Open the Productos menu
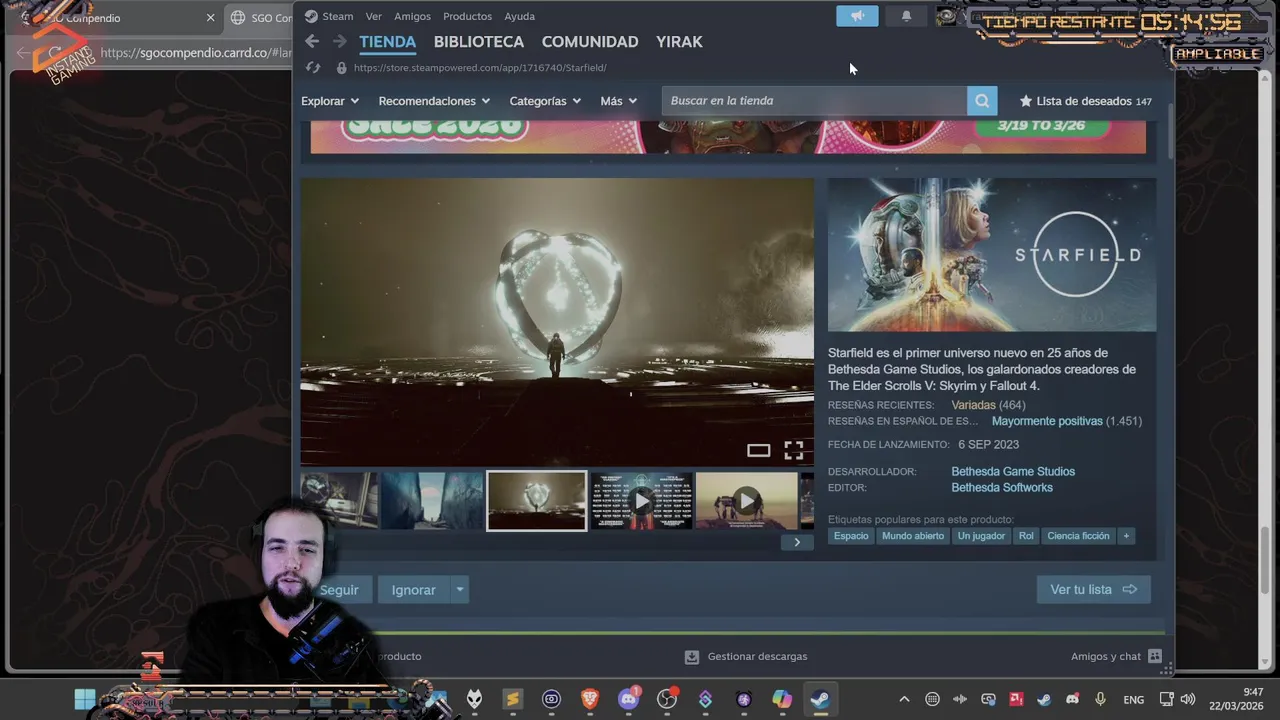 (x=467, y=16)
